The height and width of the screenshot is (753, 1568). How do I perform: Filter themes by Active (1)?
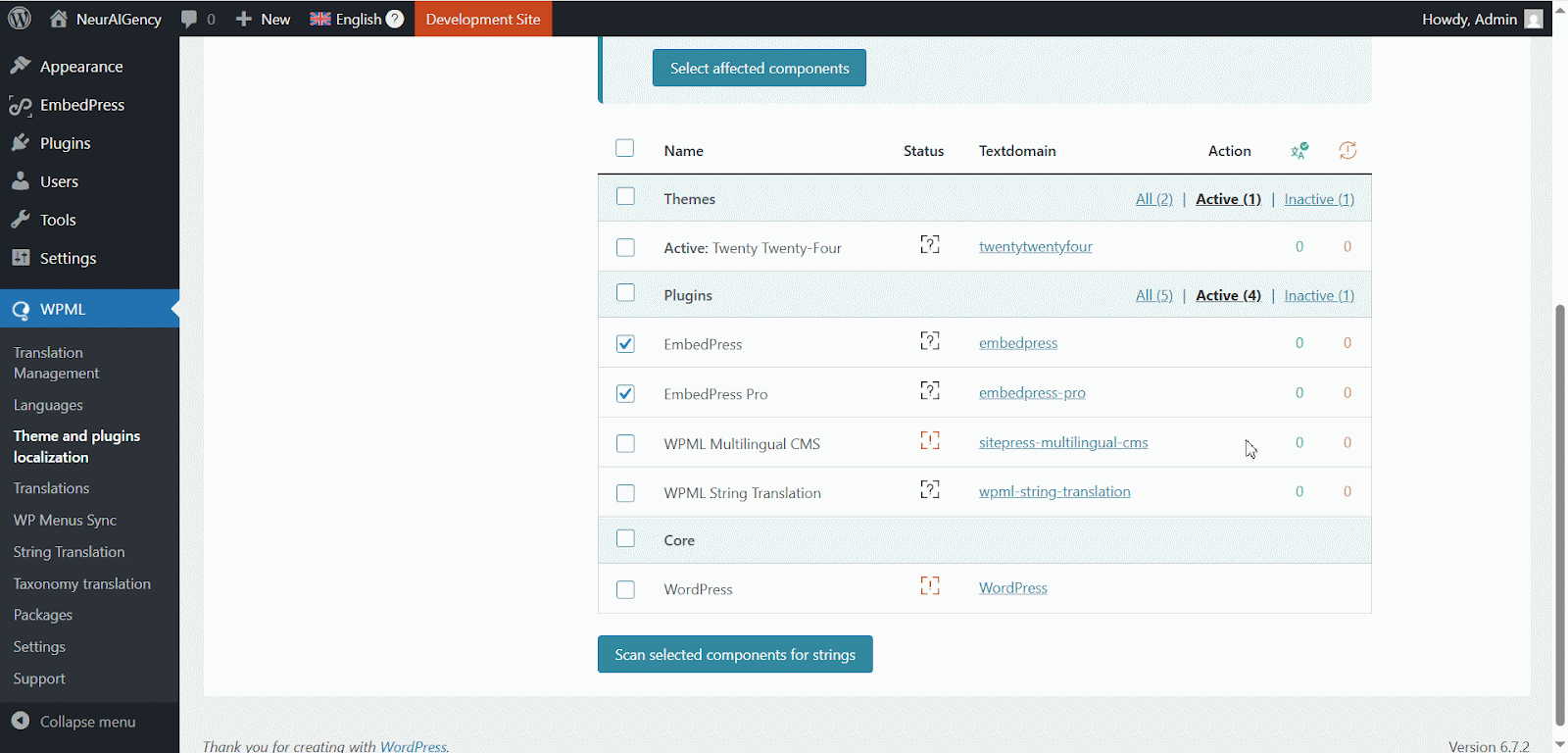(x=1228, y=199)
